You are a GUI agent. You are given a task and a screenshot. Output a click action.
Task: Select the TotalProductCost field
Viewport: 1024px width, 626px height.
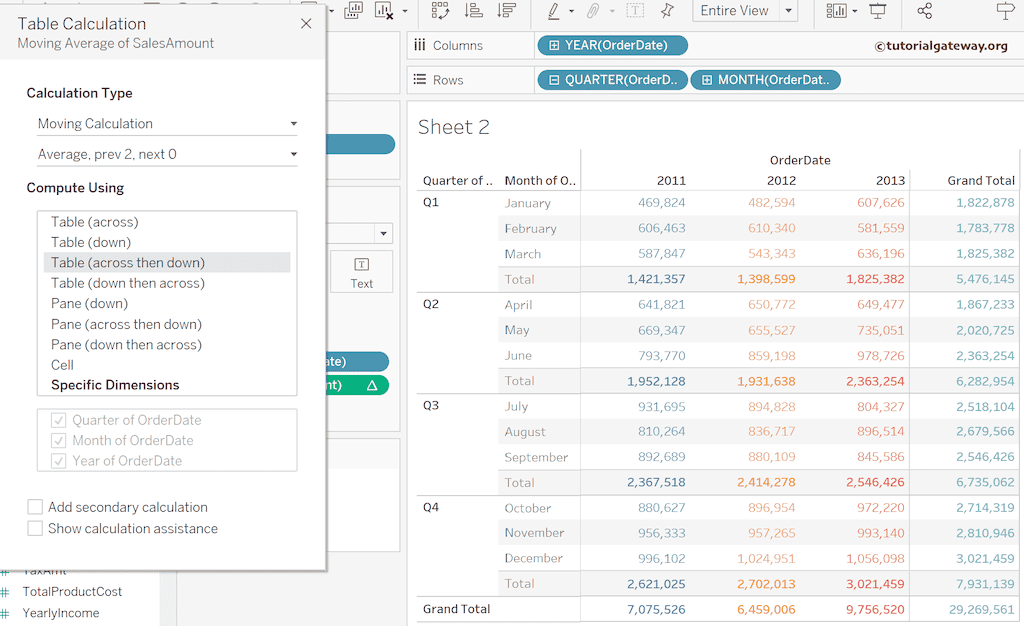click(x=72, y=591)
